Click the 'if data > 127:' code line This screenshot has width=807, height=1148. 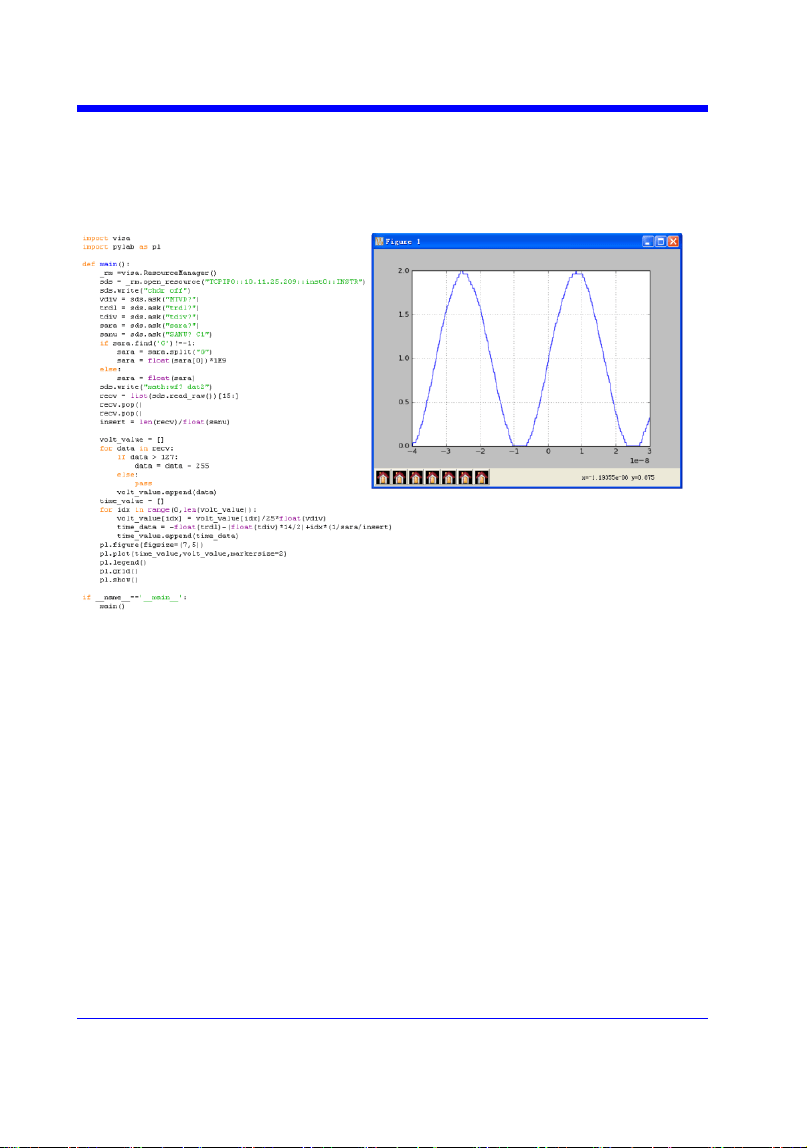[x=147, y=457]
